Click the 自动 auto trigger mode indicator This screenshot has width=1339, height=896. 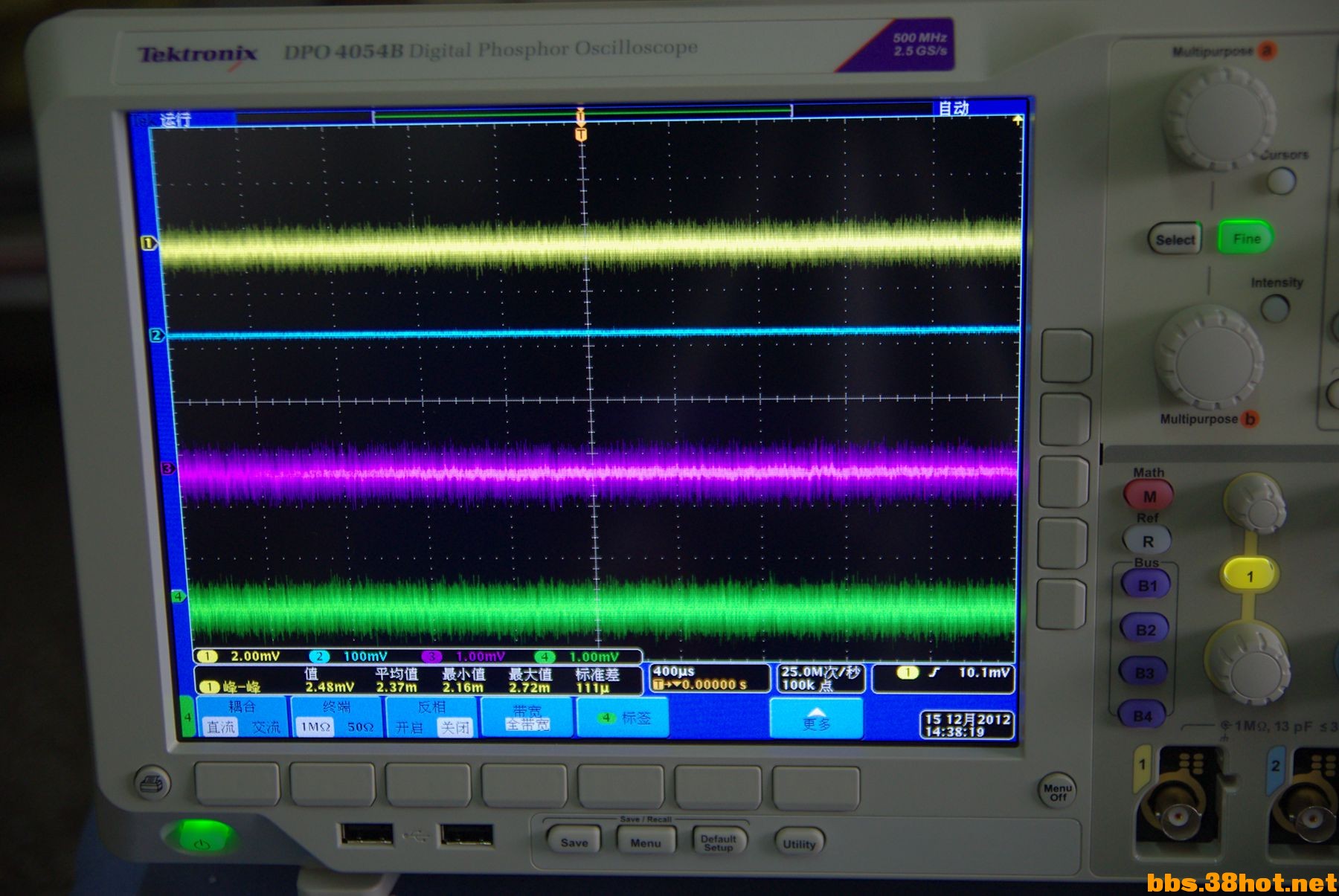pos(953,108)
